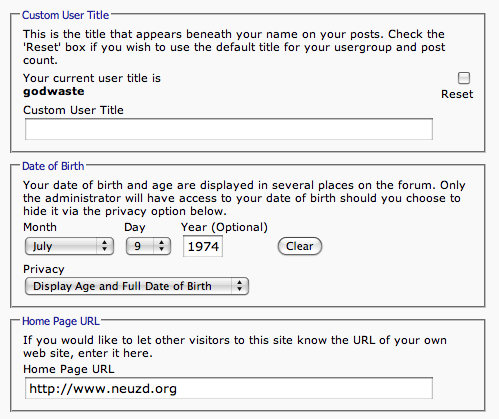The image size is (499, 419).
Task: Click the arrows on the Display Age selector
Action: 240,286
